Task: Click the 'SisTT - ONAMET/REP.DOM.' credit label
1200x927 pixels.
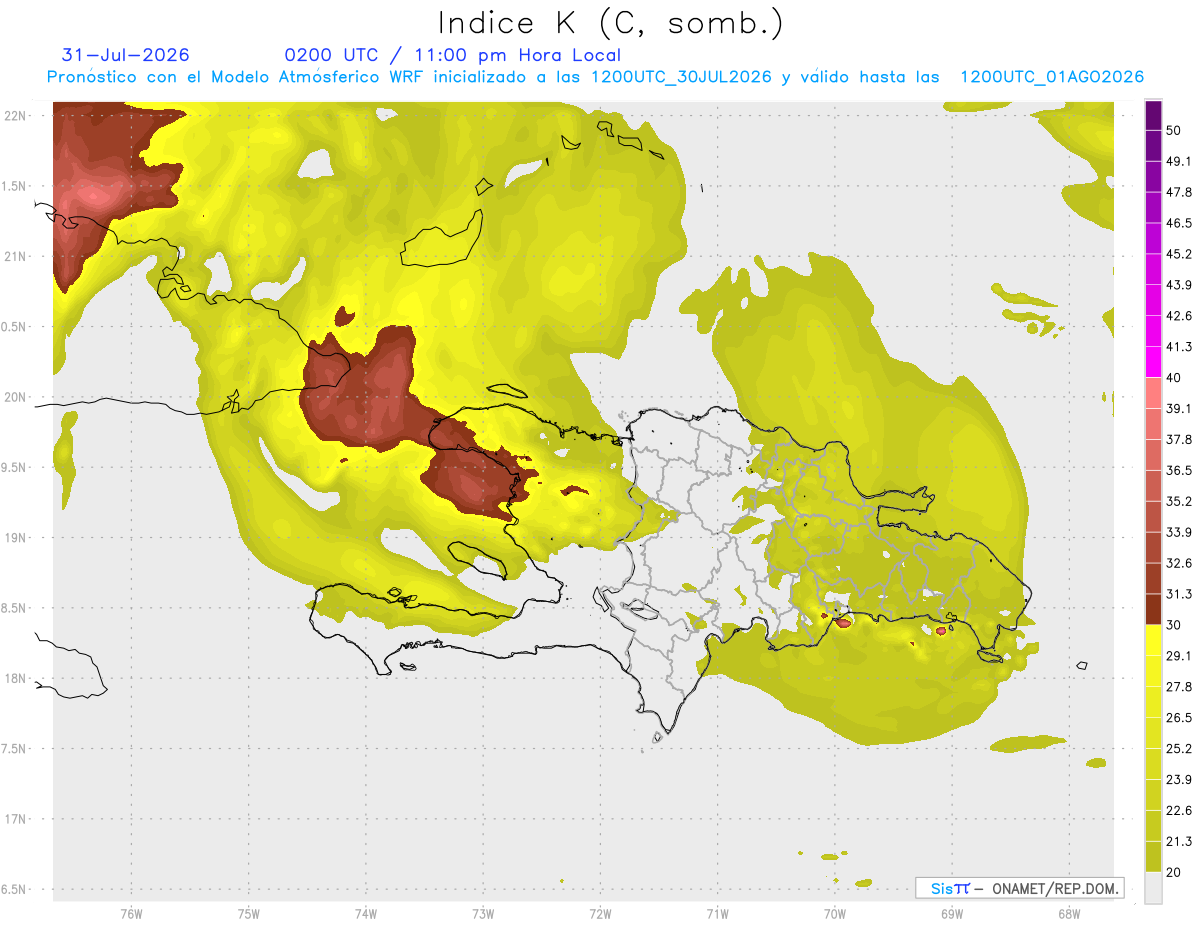Action: tap(1020, 888)
